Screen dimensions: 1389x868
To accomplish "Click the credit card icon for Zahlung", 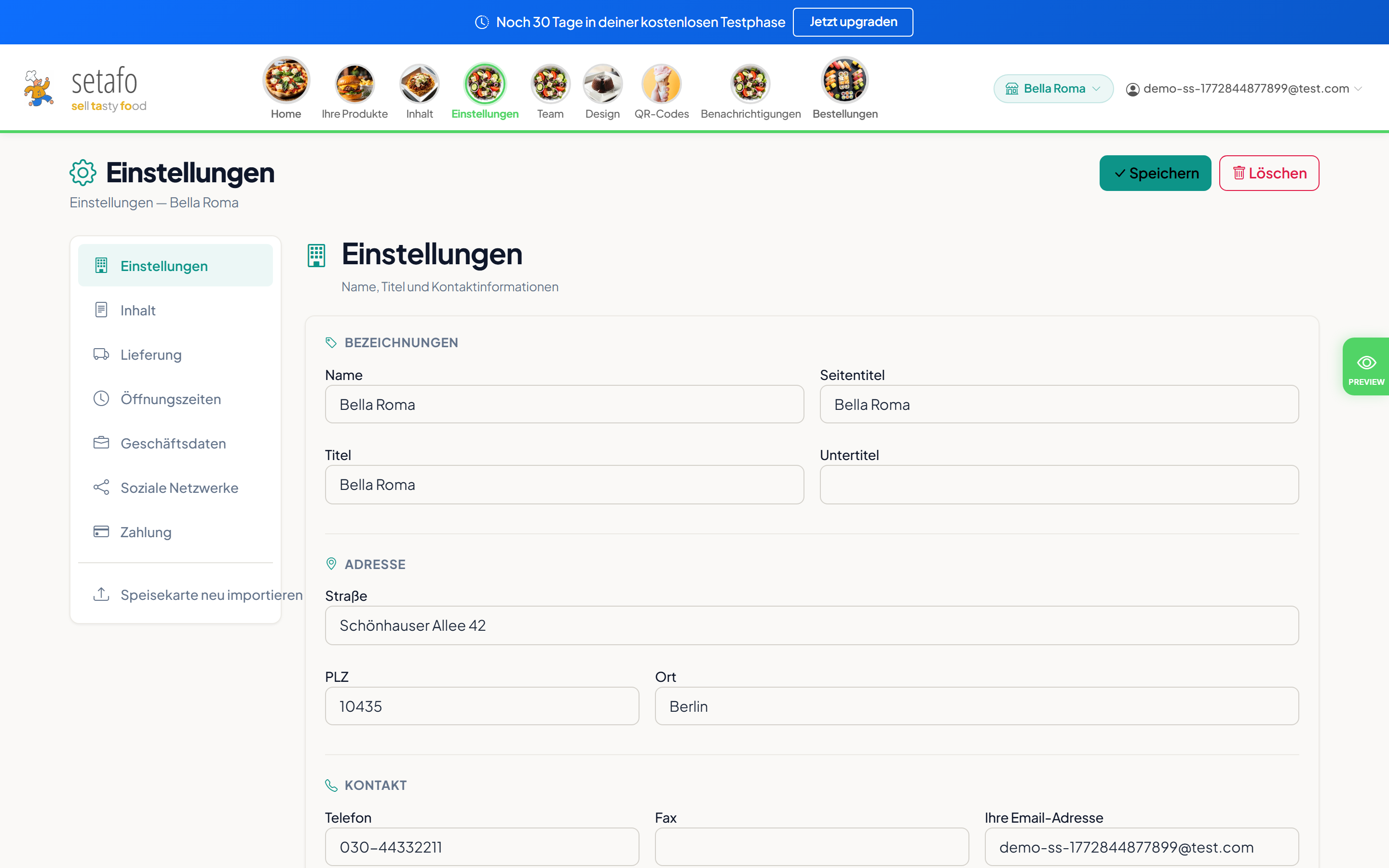I will [x=101, y=531].
